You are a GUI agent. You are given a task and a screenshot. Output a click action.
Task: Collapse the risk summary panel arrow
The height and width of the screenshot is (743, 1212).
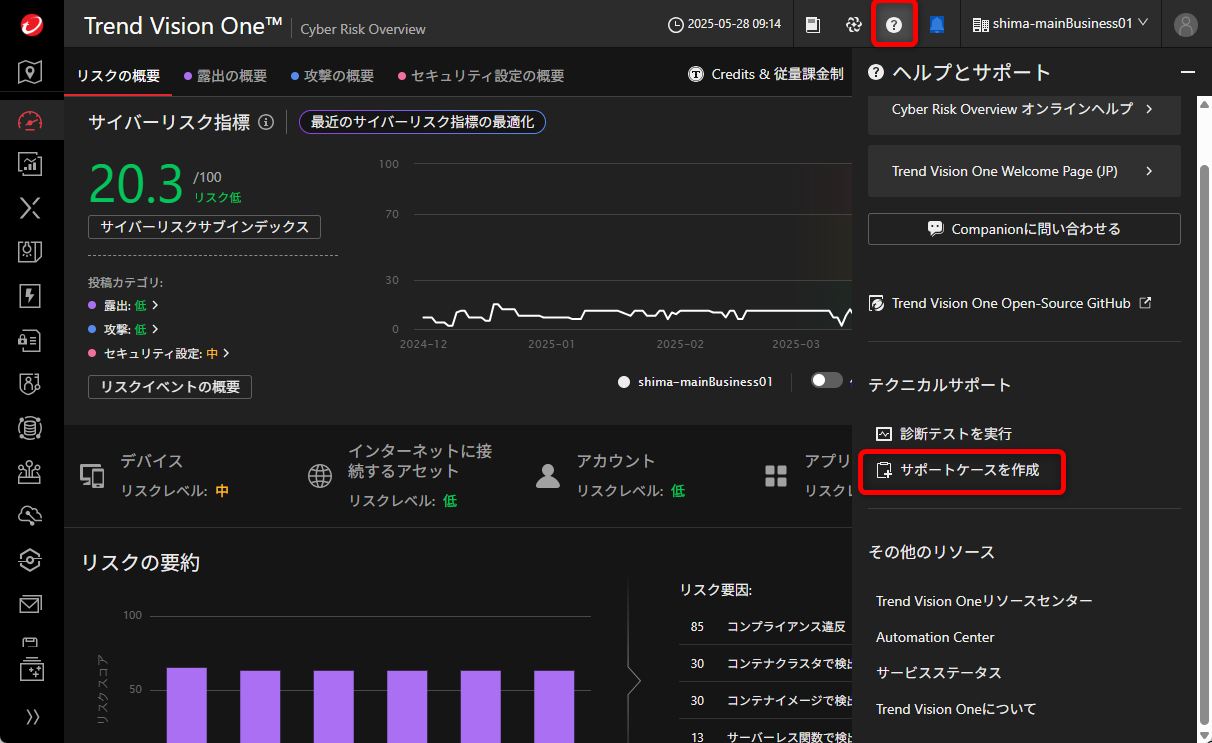[633, 681]
